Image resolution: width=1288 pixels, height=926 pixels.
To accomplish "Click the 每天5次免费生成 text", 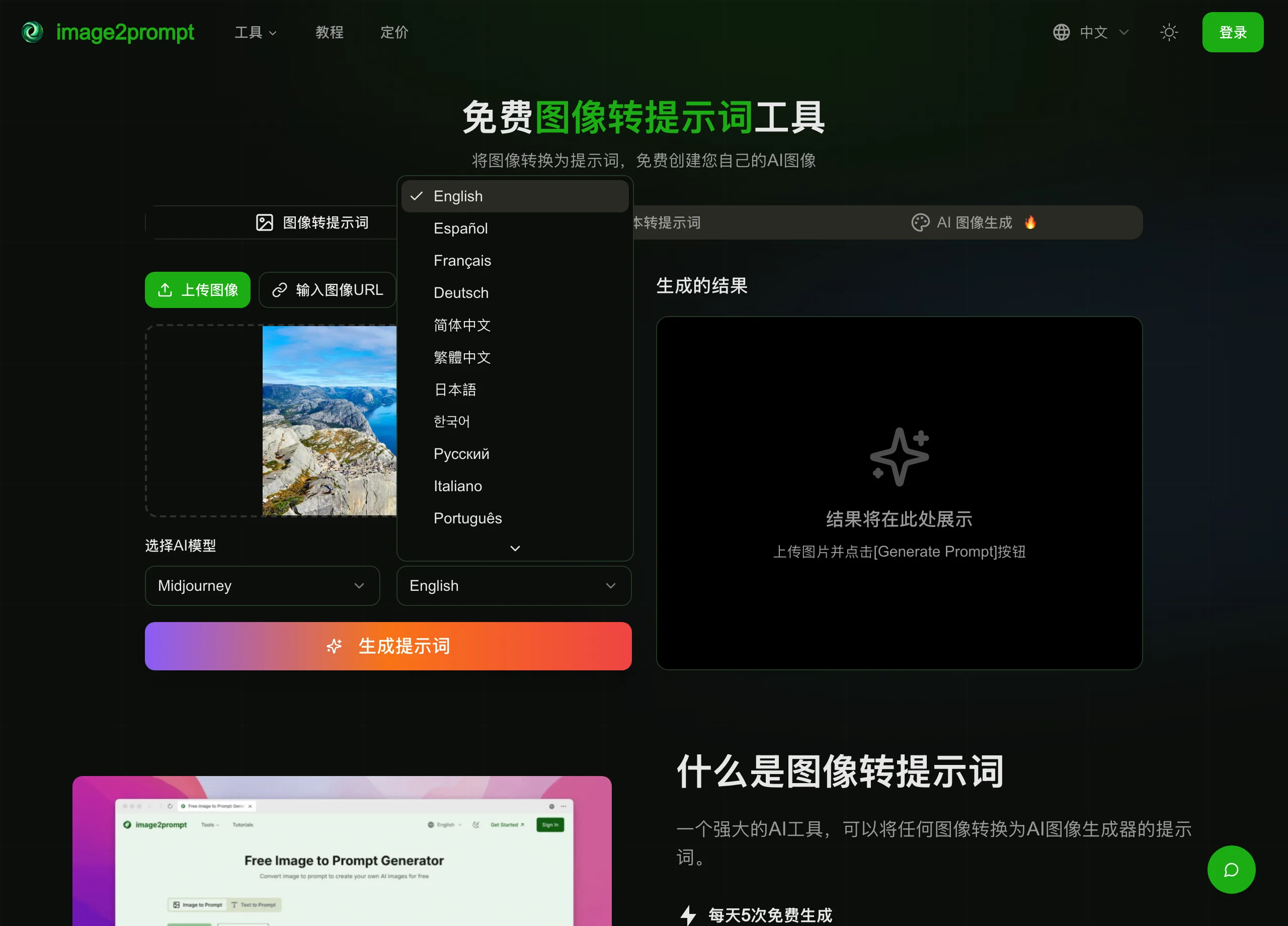I will click(770, 915).
